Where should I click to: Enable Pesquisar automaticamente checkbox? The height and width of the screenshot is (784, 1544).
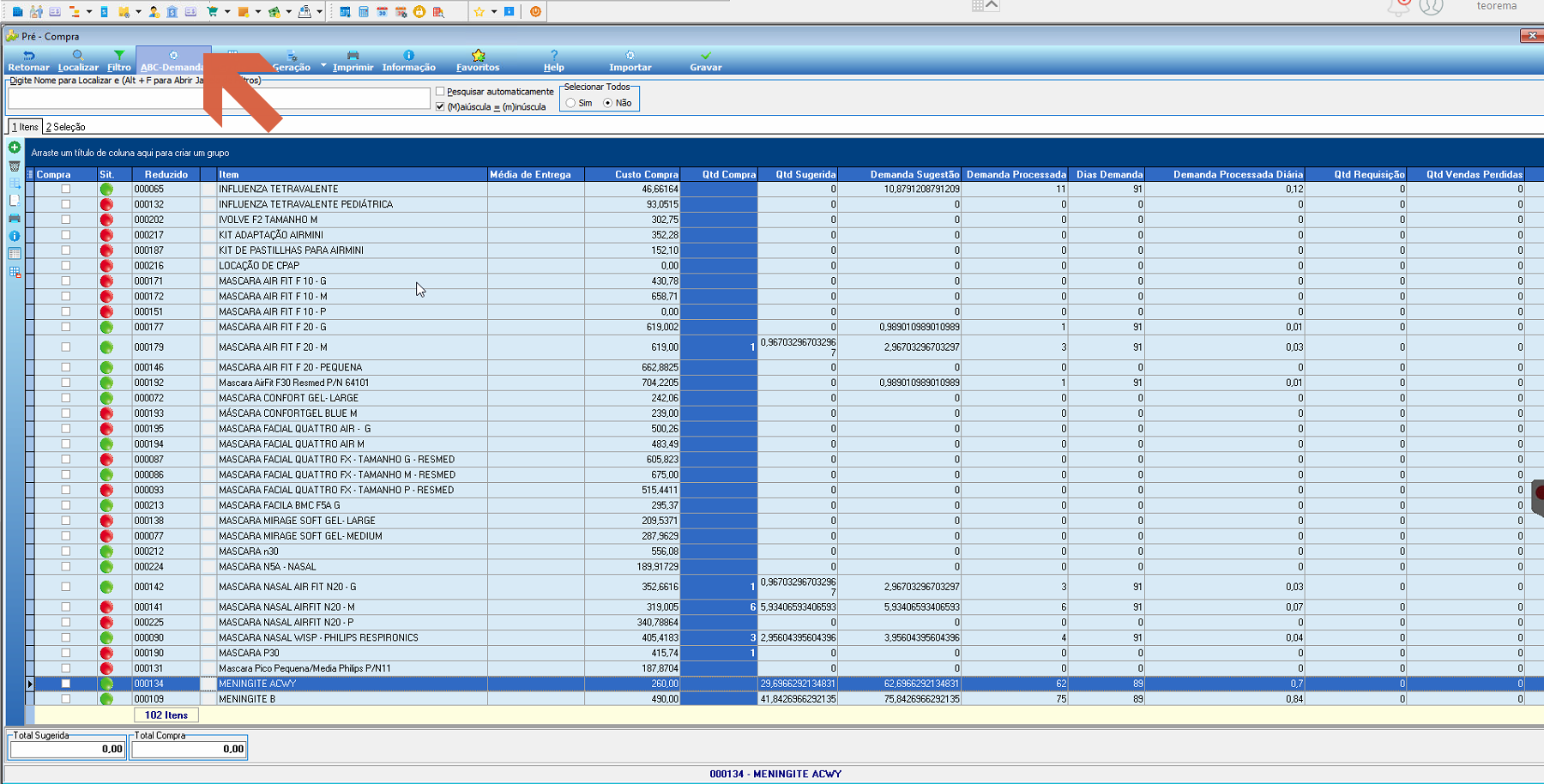point(440,92)
